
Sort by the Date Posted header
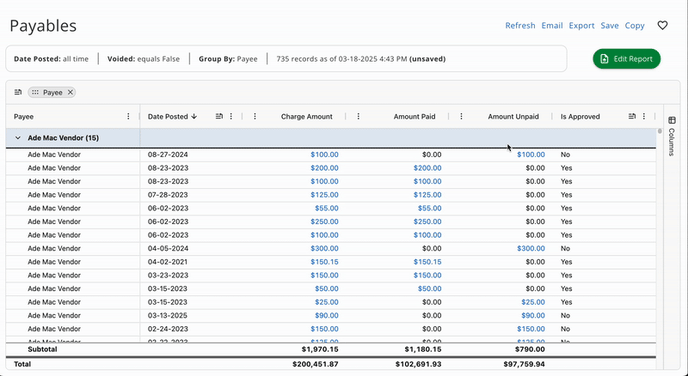(168, 116)
